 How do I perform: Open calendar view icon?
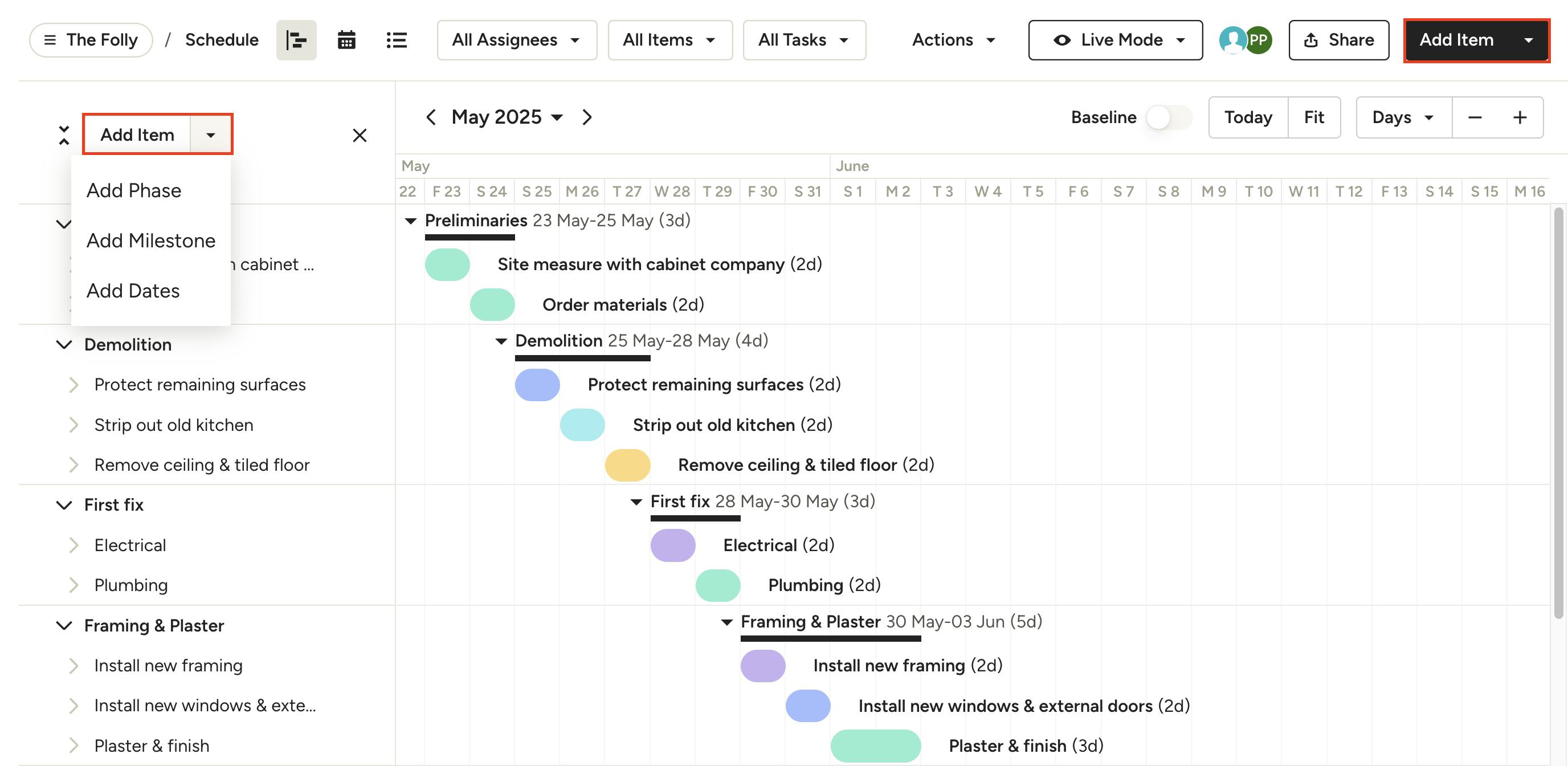(x=346, y=40)
